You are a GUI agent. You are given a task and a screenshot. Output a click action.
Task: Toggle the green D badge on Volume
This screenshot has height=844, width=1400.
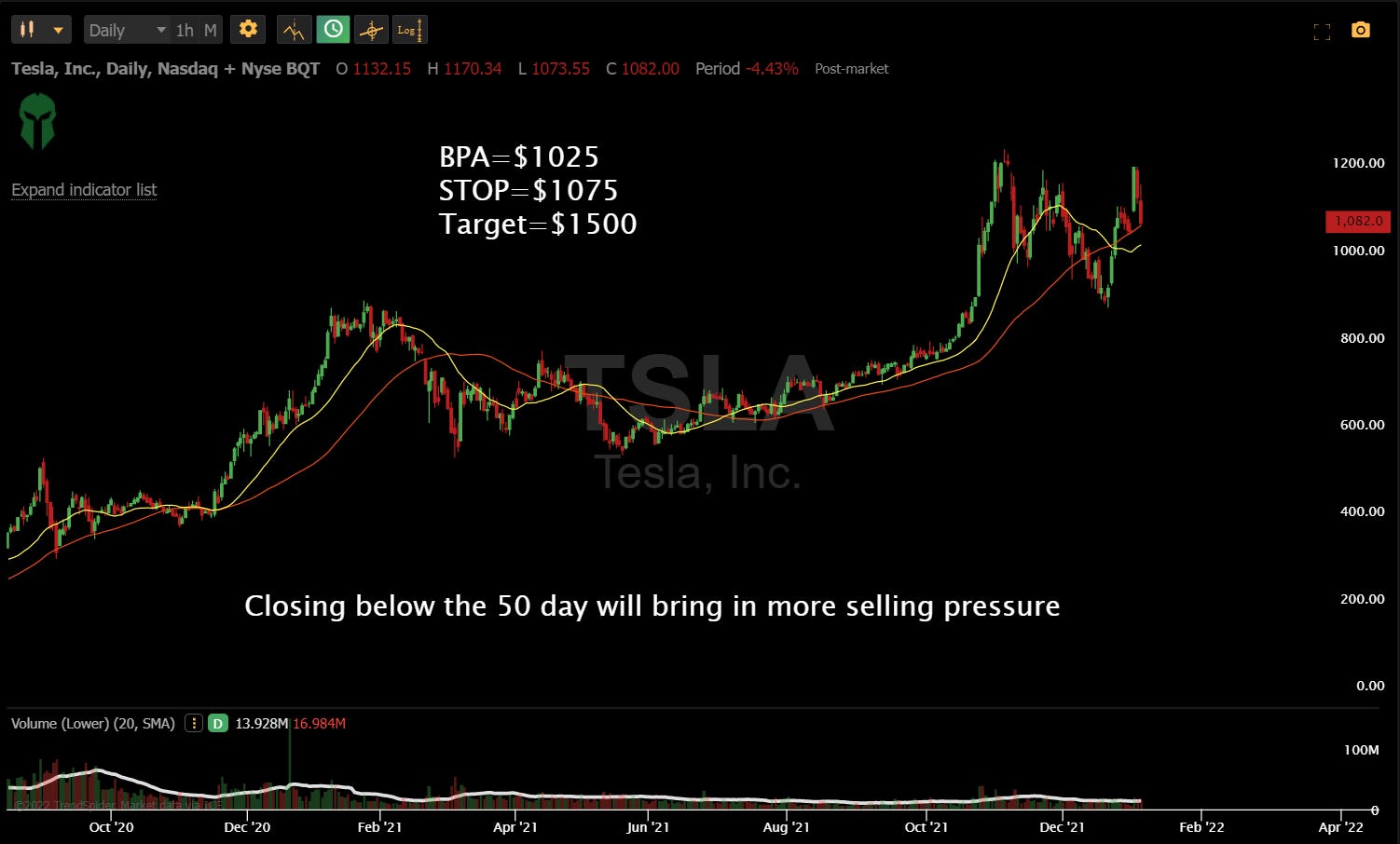217,723
